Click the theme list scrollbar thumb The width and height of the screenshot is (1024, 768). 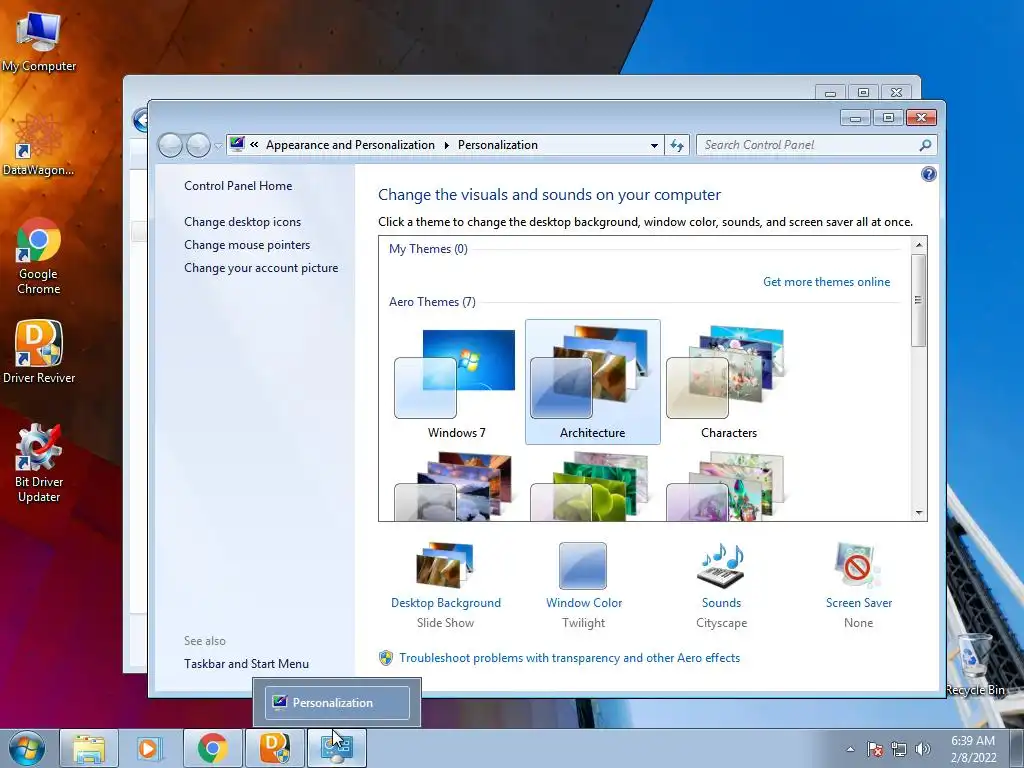click(x=919, y=300)
